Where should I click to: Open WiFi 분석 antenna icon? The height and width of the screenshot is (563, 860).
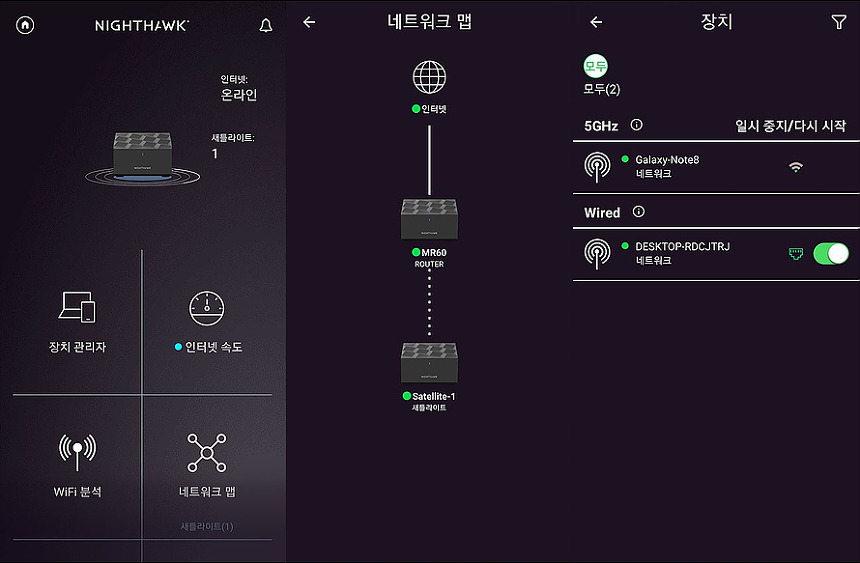click(x=77, y=452)
